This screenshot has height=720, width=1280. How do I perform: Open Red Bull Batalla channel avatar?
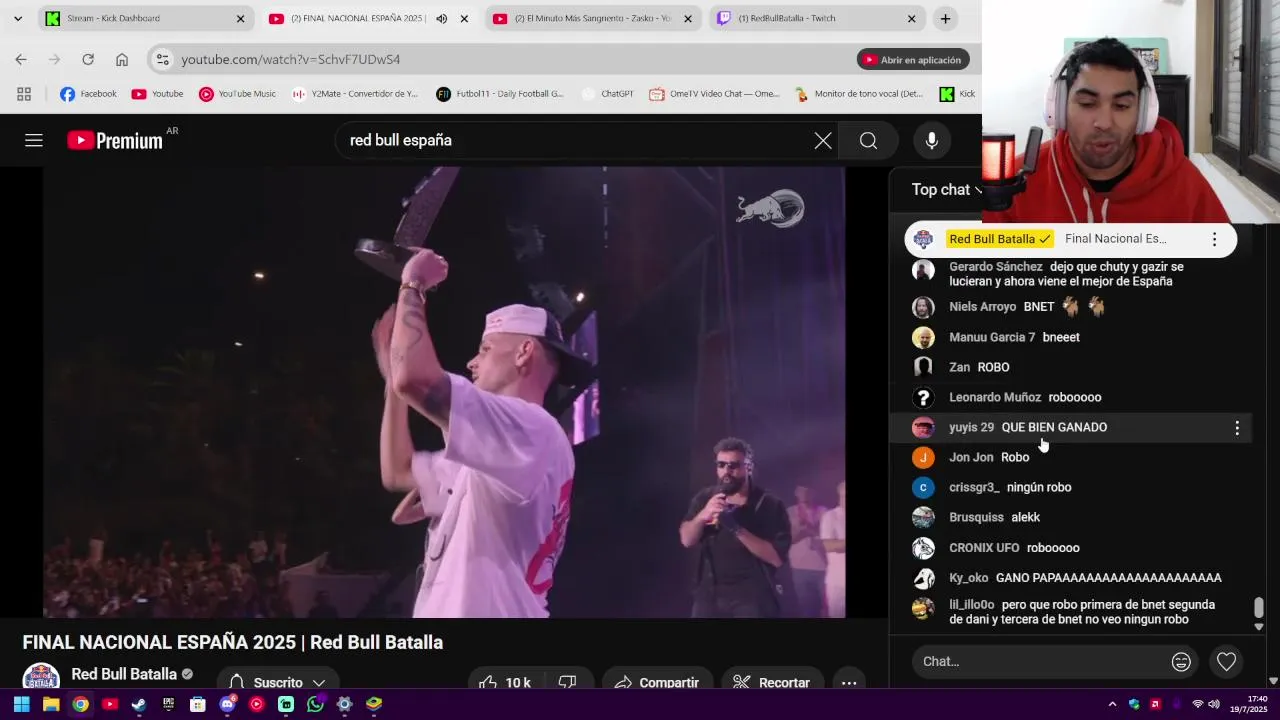(x=41, y=678)
